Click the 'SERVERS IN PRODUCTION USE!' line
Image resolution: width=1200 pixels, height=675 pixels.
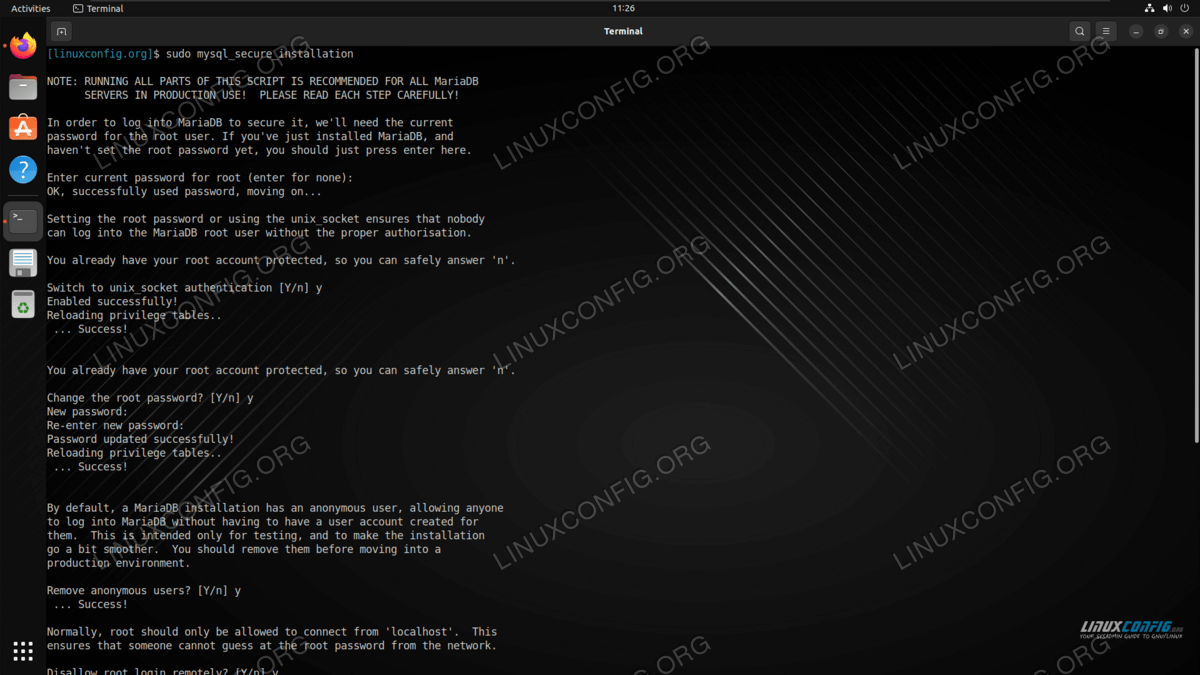pos(272,95)
